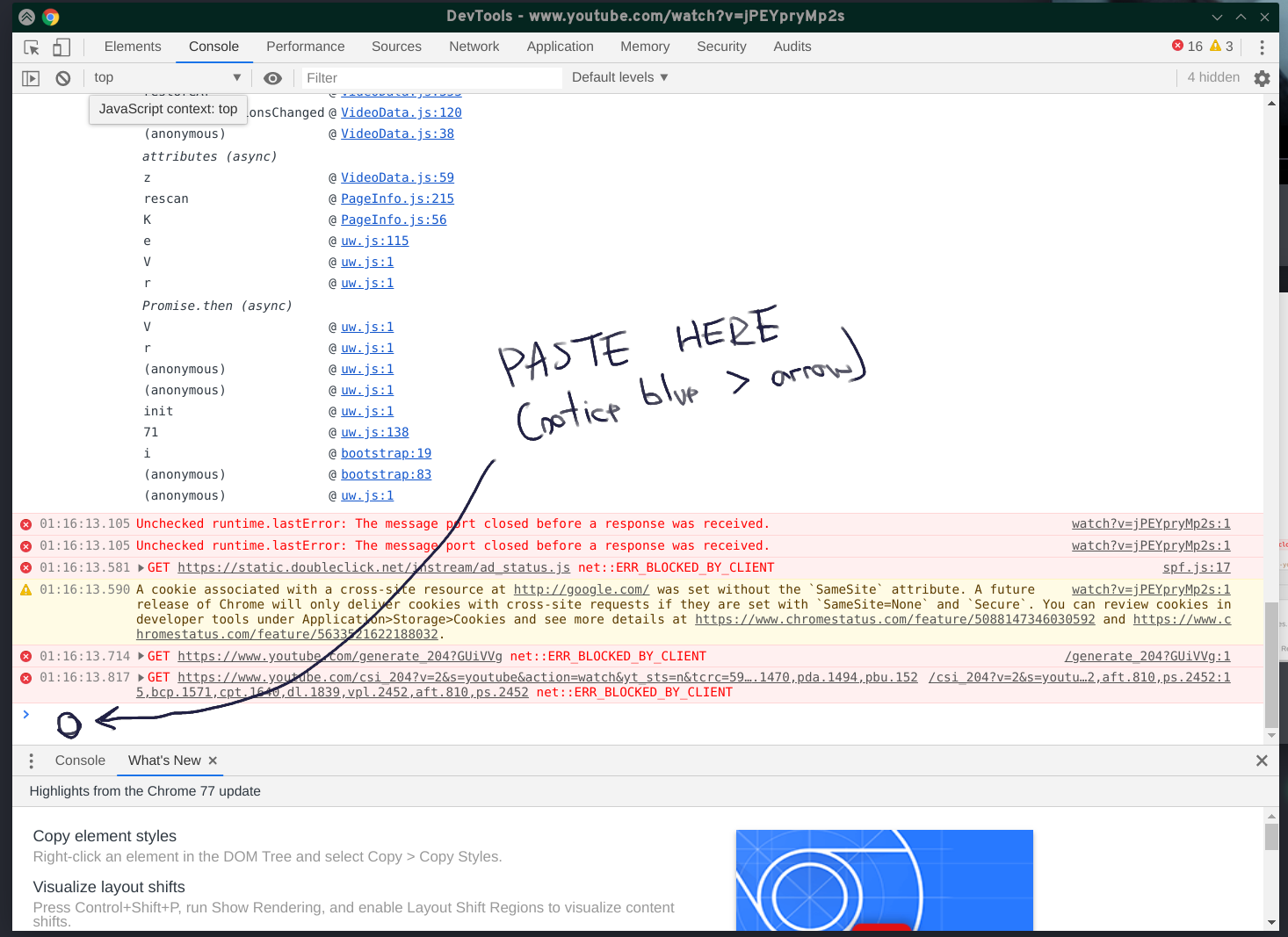Click the 'Copy element styles' heading

105,836
